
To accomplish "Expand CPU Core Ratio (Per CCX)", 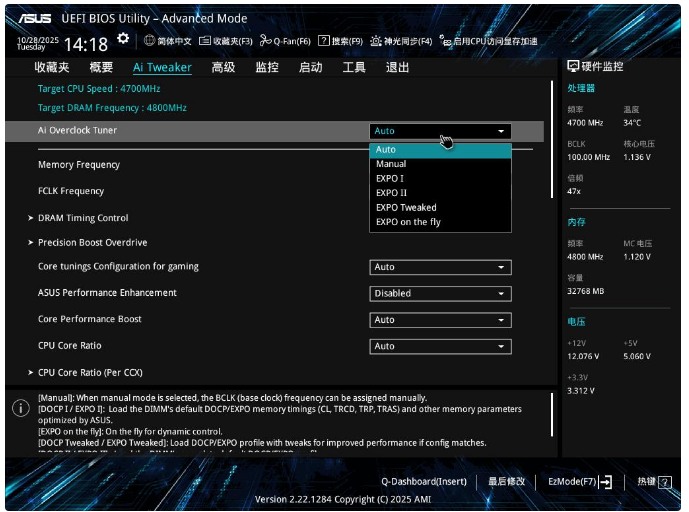I will (x=89, y=372).
